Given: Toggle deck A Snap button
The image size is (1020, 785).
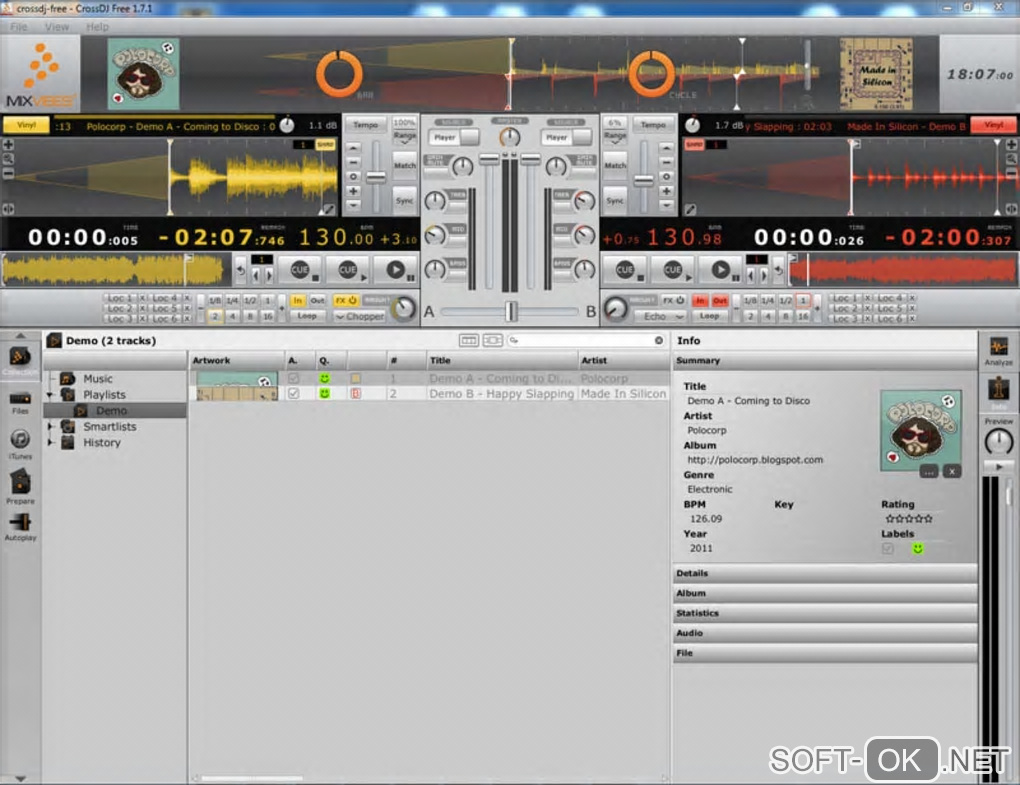Looking at the screenshot, I should 325,144.
